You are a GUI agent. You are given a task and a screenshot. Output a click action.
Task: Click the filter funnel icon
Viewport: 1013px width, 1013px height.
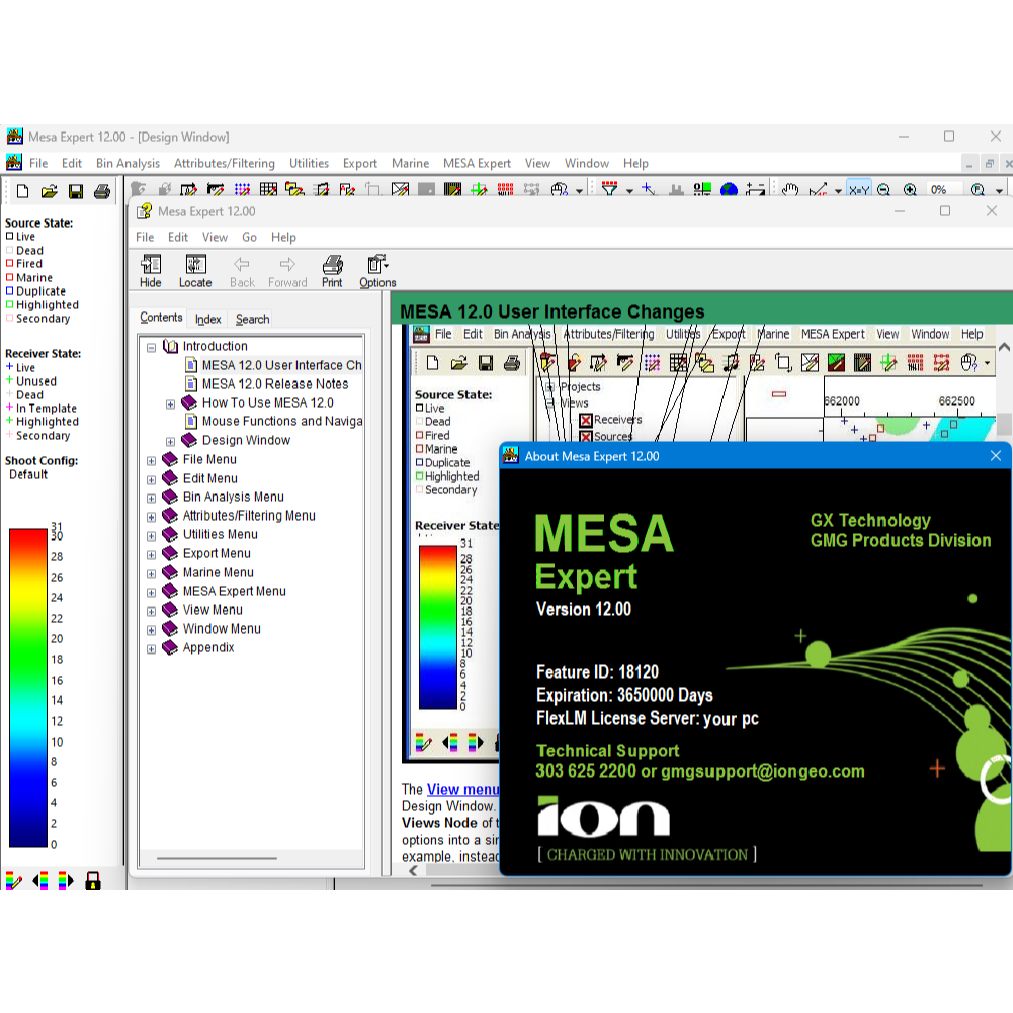609,189
